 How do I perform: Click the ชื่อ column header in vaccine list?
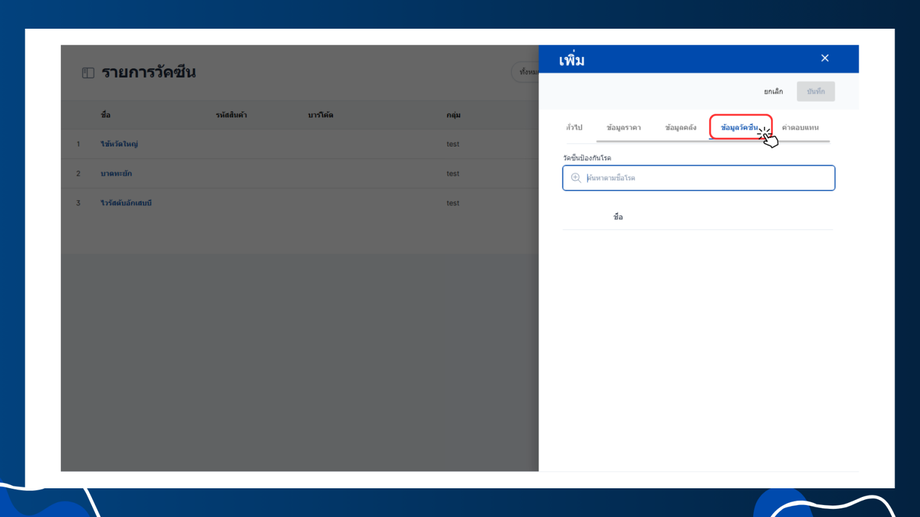tap(106, 115)
